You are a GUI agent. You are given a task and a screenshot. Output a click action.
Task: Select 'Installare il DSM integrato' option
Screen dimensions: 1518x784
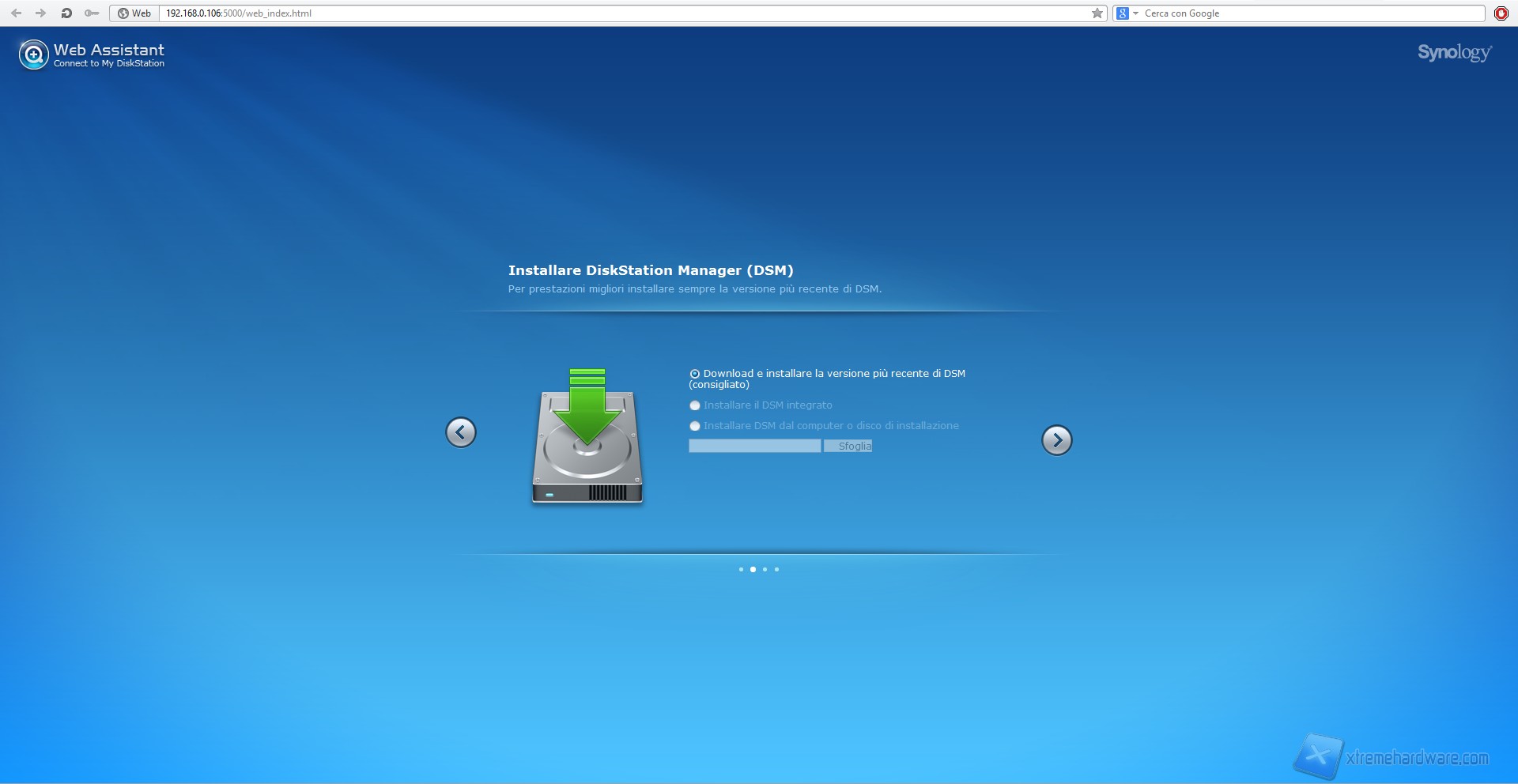coord(695,405)
